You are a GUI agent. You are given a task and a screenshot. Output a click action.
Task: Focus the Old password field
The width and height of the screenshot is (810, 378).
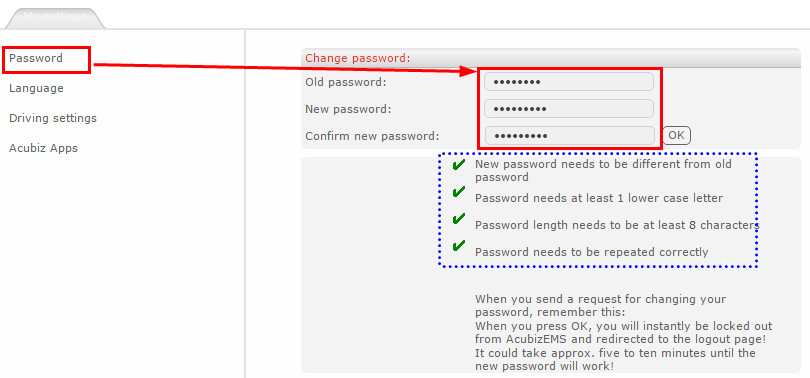click(x=569, y=82)
